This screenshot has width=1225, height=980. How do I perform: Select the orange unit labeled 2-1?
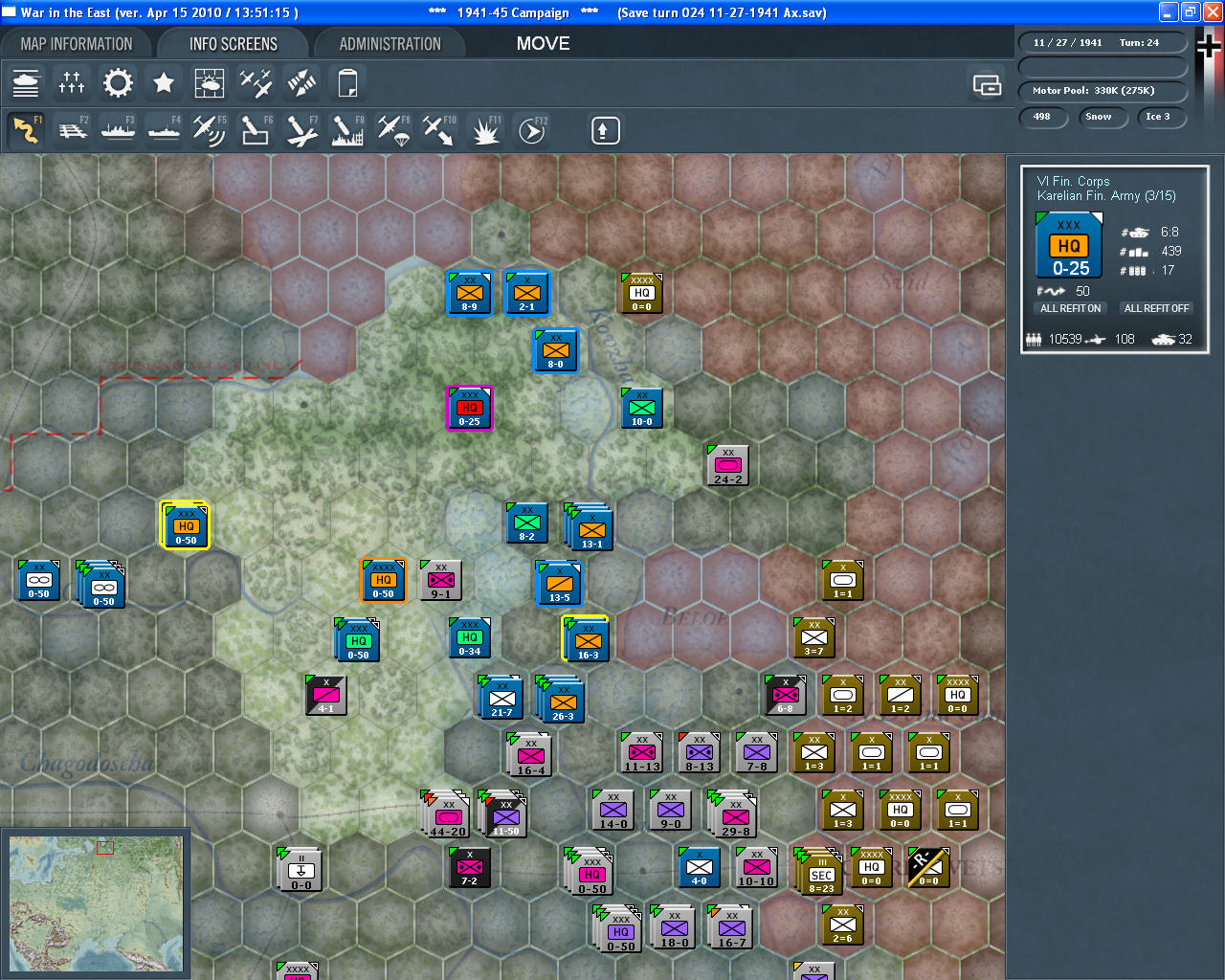tap(527, 293)
